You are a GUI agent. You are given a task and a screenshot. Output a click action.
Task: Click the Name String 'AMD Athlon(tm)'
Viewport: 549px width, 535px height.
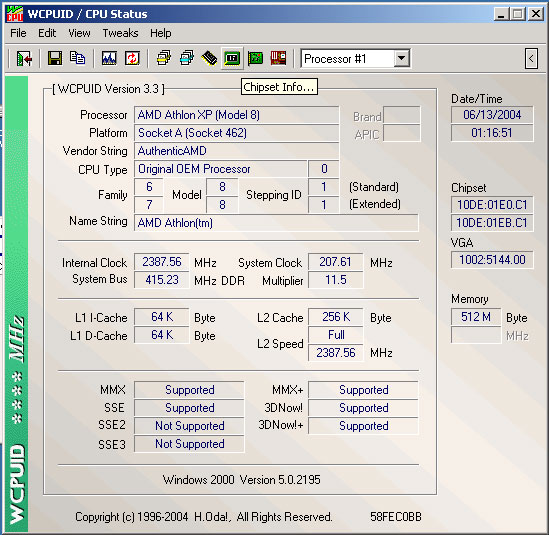[x=276, y=223]
